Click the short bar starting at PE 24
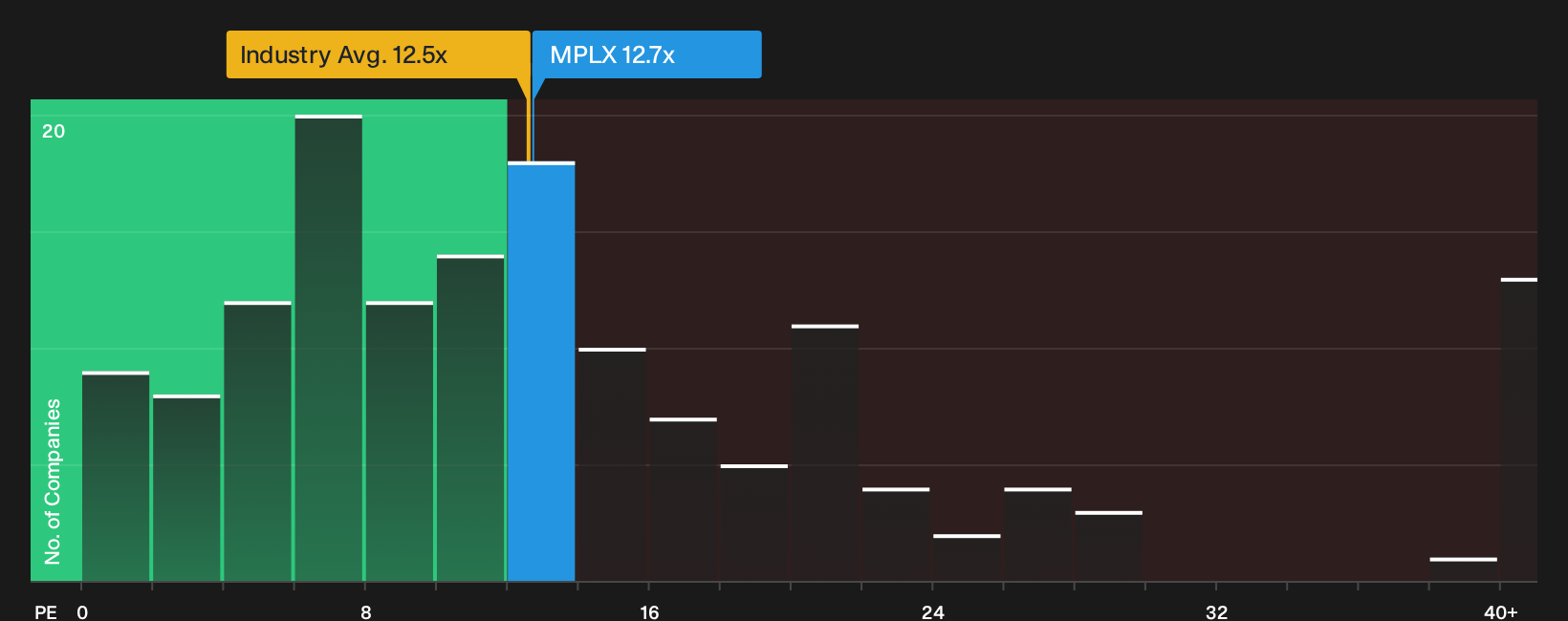This screenshot has width=1568, height=621. 967,558
